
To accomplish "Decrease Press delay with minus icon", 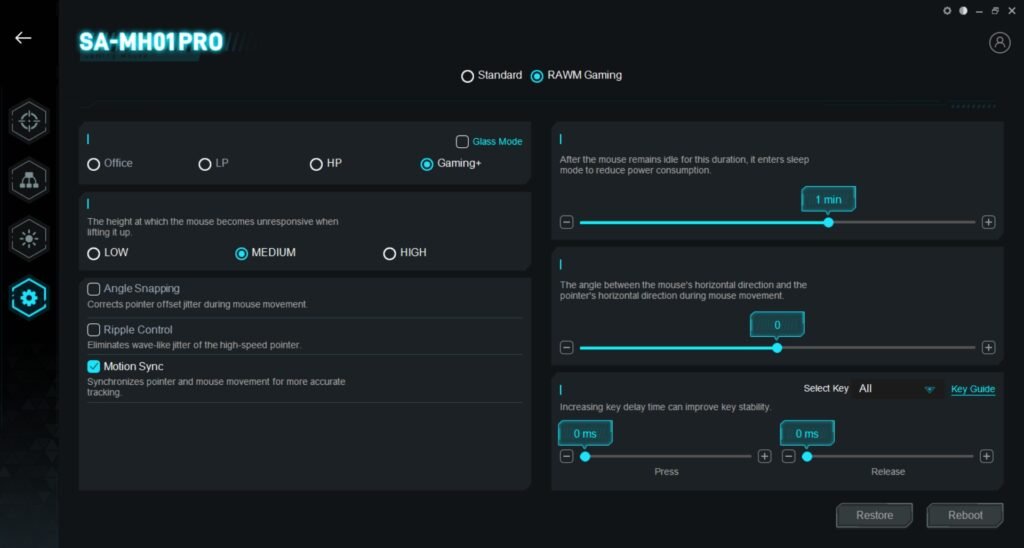I will (x=566, y=457).
